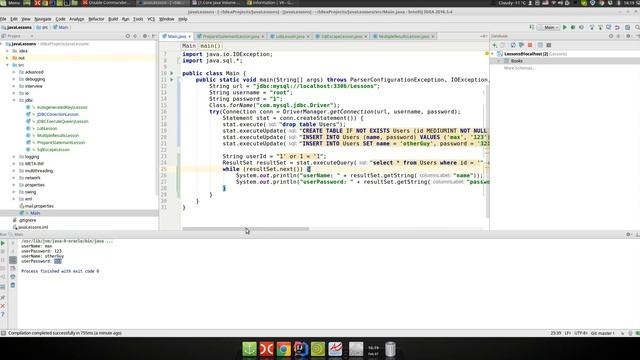Expand the advanced package node
640x360 pixels.
[x=14, y=72]
